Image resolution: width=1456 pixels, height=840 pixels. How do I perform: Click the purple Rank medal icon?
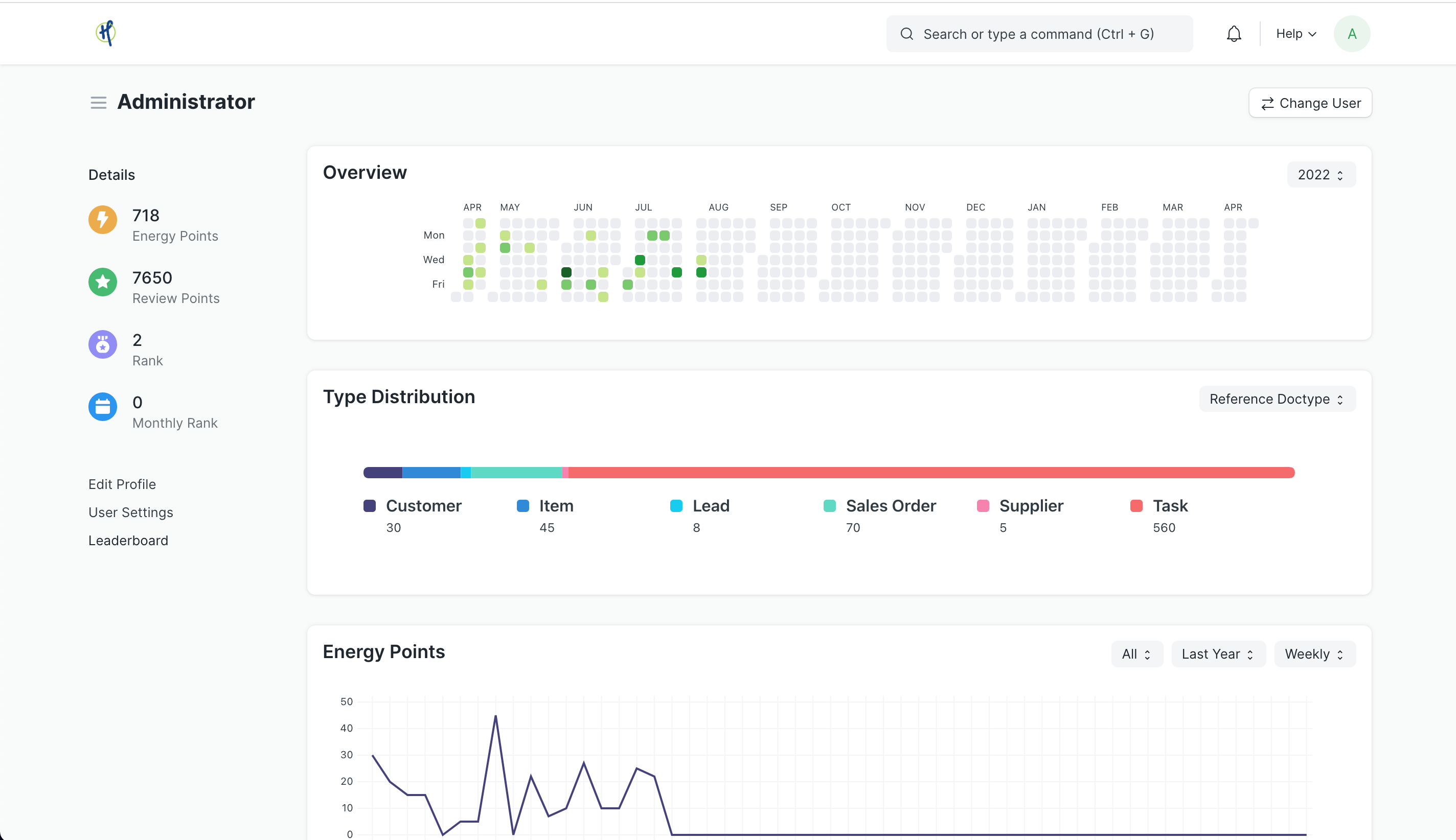tap(103, 344)
